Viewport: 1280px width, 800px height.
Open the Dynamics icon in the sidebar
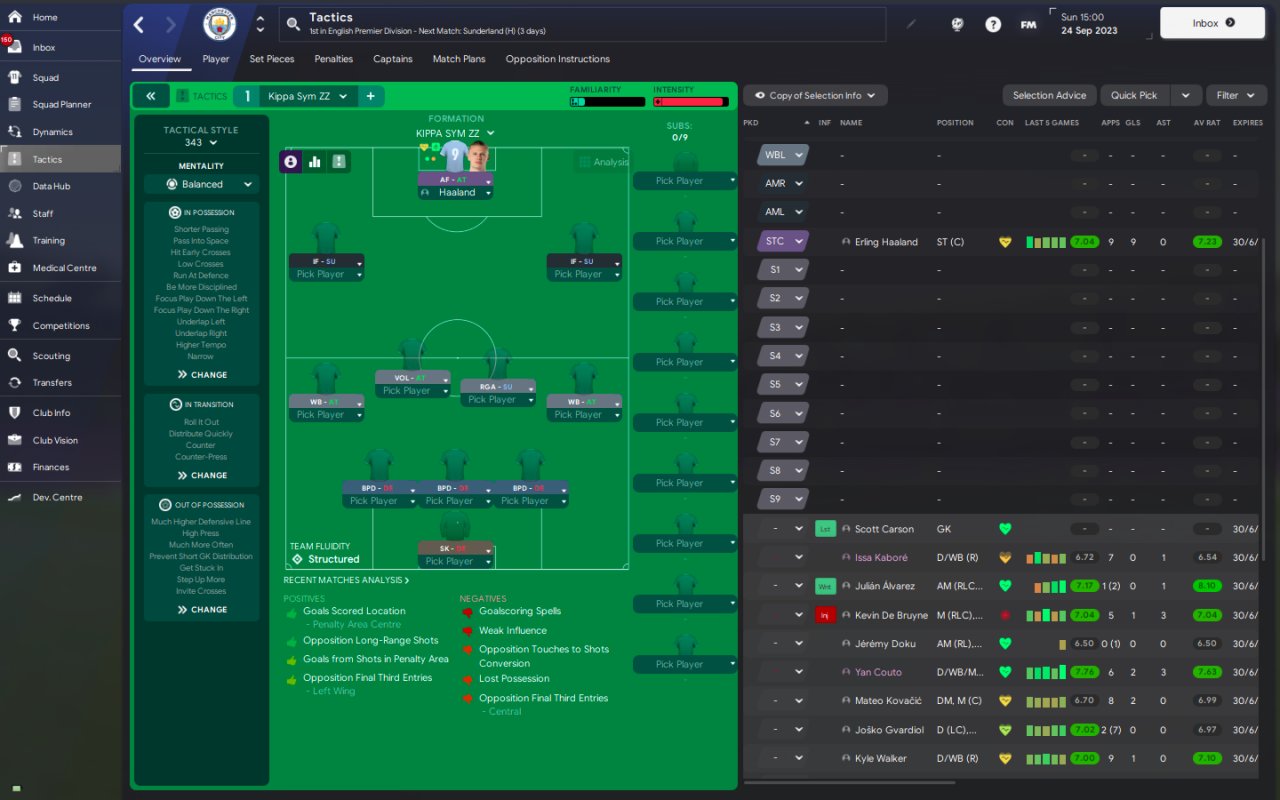14,131
